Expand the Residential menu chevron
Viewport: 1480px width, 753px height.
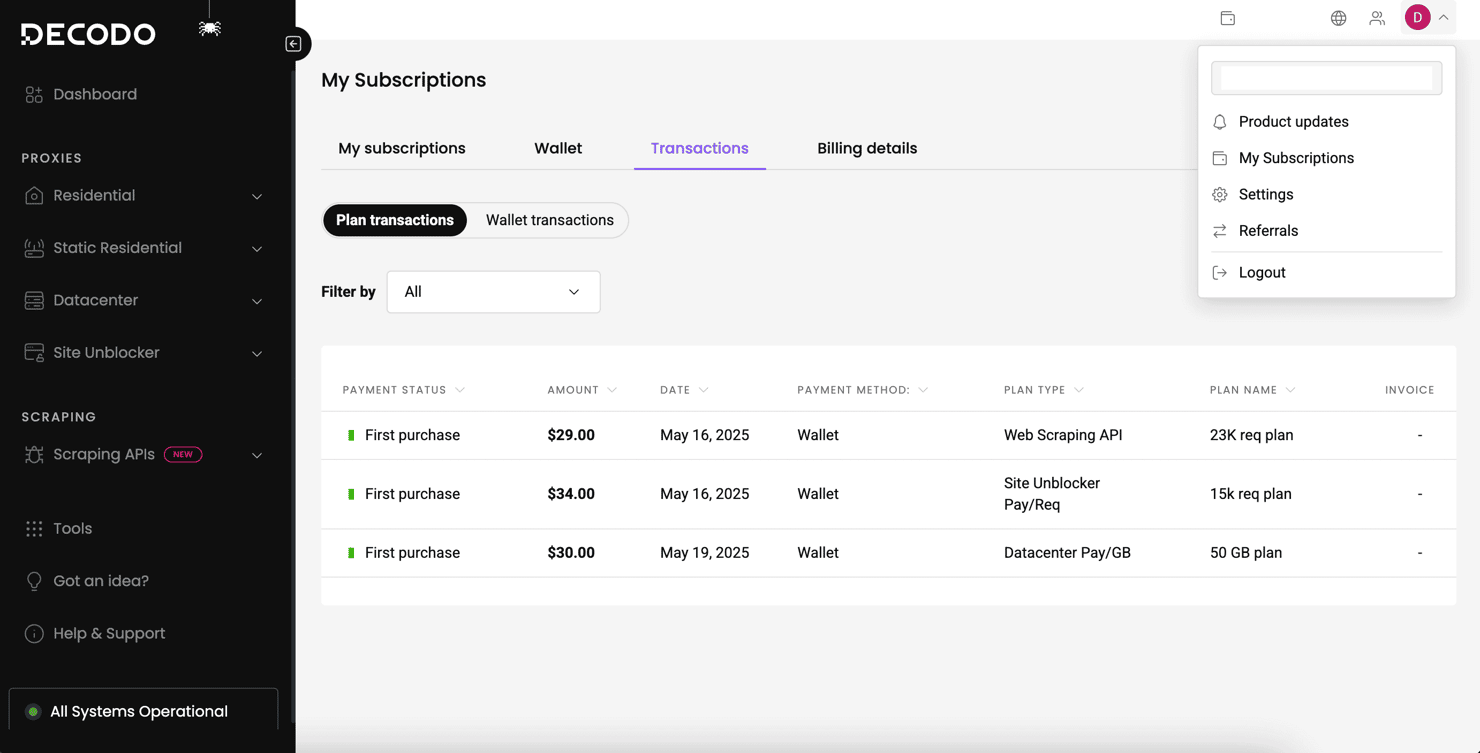[x=257, y=196]
